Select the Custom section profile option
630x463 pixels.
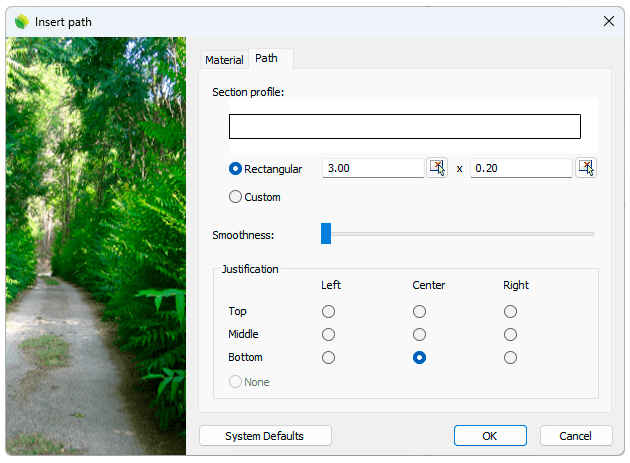tap(236, 197)
